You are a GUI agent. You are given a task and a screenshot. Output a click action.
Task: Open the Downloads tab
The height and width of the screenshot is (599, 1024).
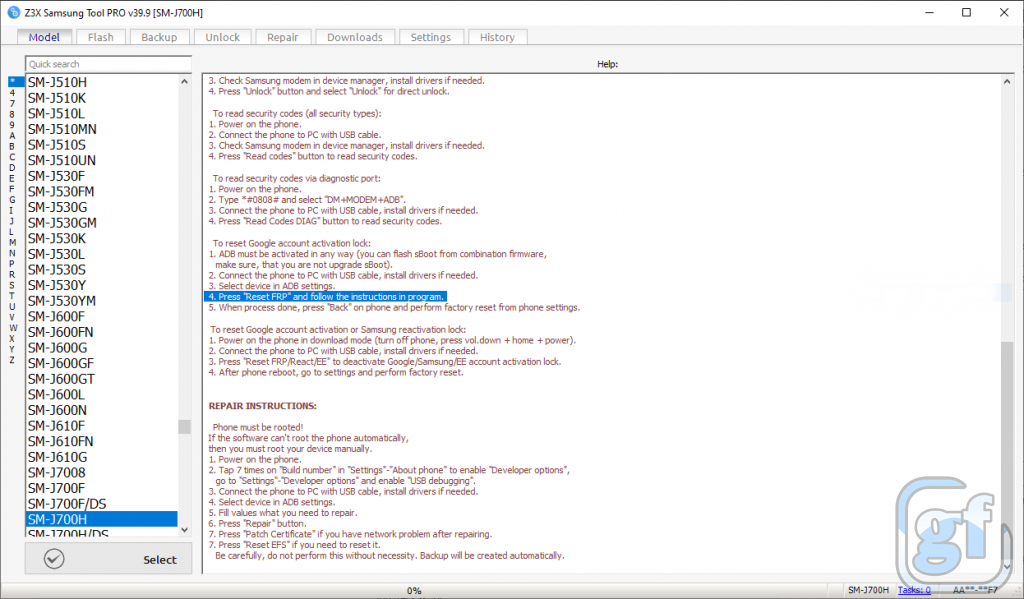click(x=355, y=37)
